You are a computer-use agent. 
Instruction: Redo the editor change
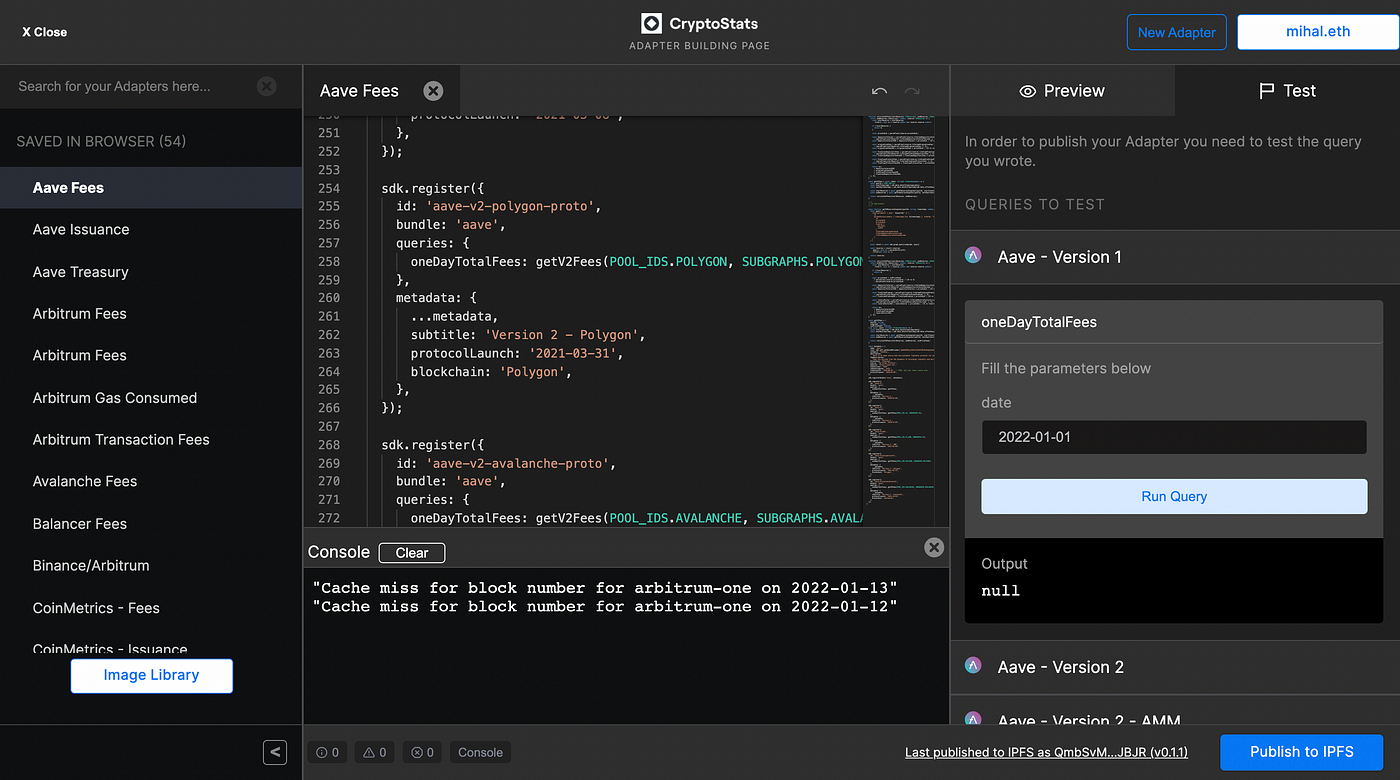pyautogui.click(x=912, y=91)
